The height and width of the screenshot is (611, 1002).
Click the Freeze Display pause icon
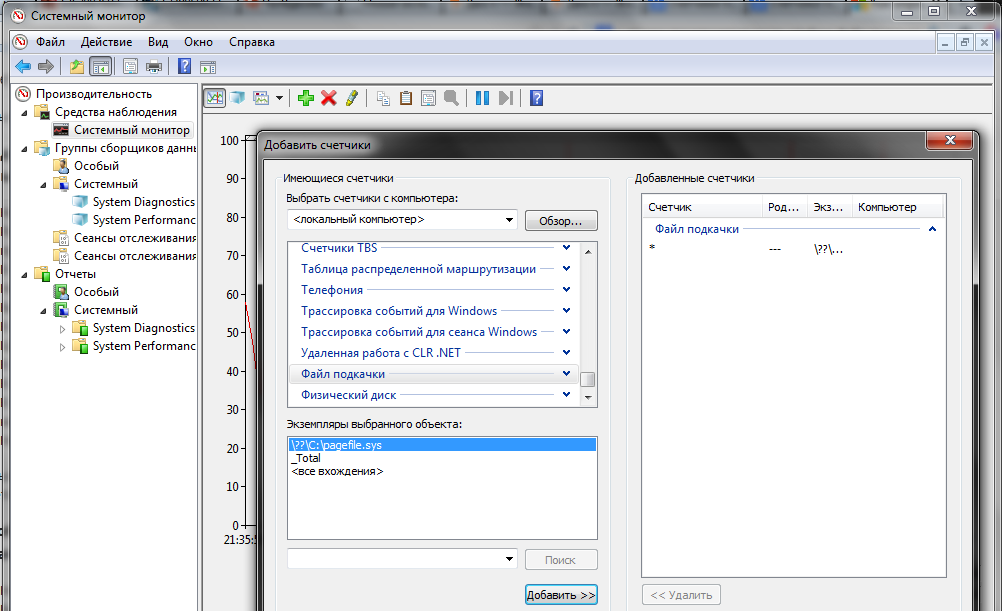tap(482, 98)
